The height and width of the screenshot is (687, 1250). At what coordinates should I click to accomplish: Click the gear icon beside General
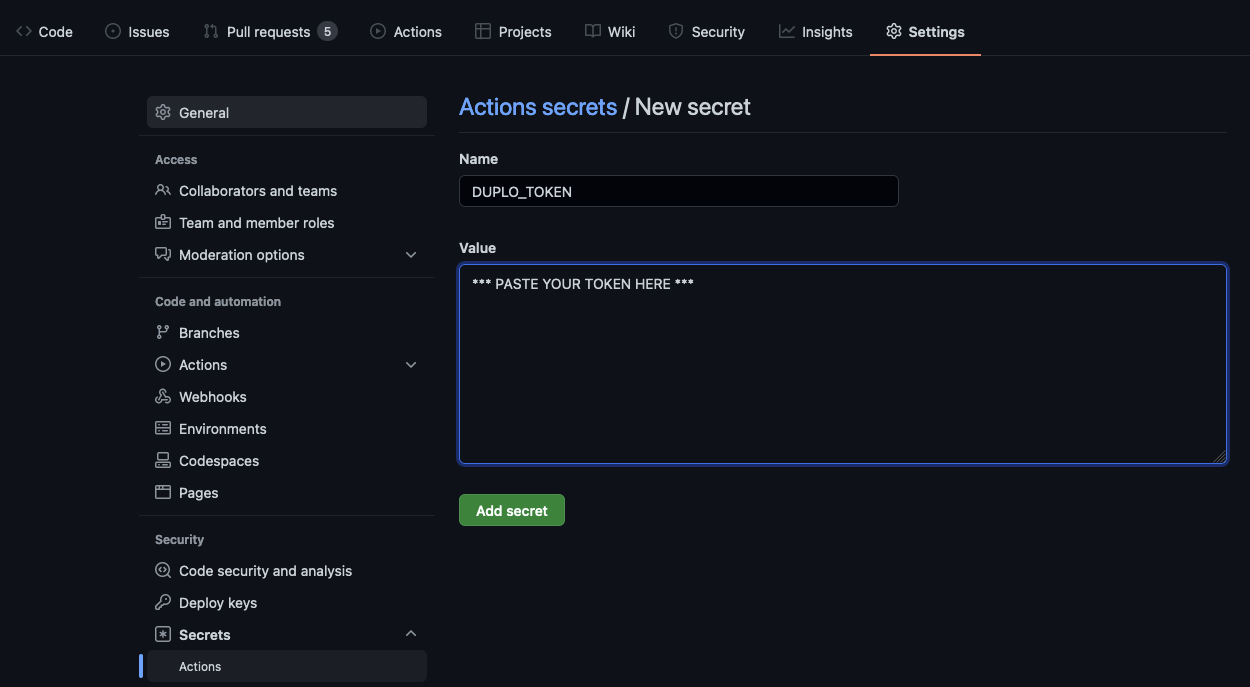(163, 113)
